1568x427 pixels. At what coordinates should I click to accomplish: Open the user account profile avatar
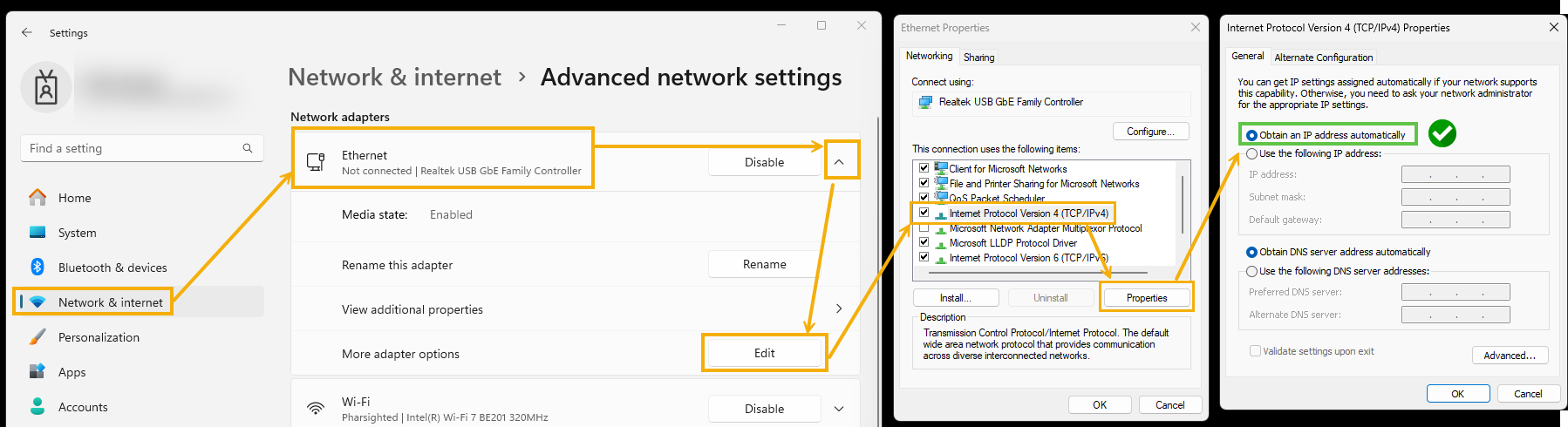tap(46, 88)
